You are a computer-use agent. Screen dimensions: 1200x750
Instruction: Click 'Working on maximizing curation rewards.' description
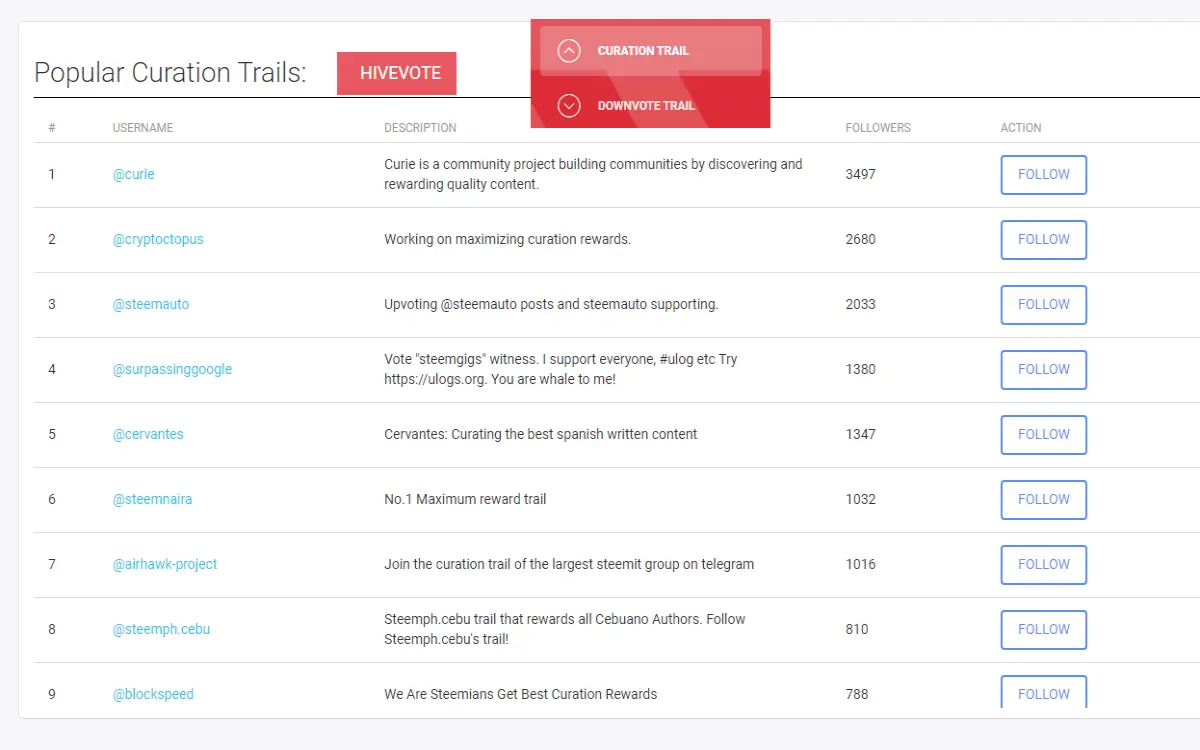pos(508,239)
